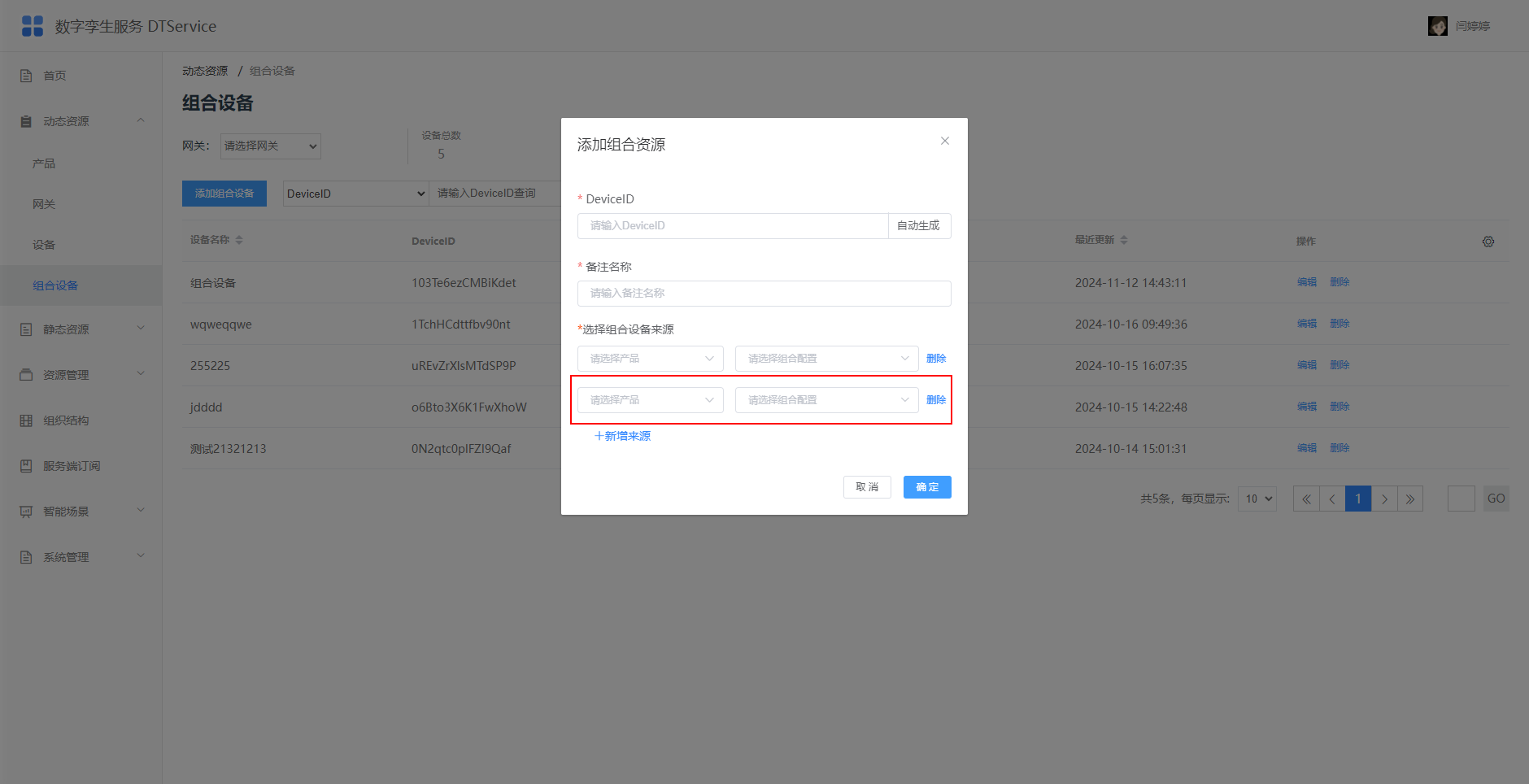Screen dimensions: 1529x784
Task: Go to last page of pagination
Action: [1410, 499]
